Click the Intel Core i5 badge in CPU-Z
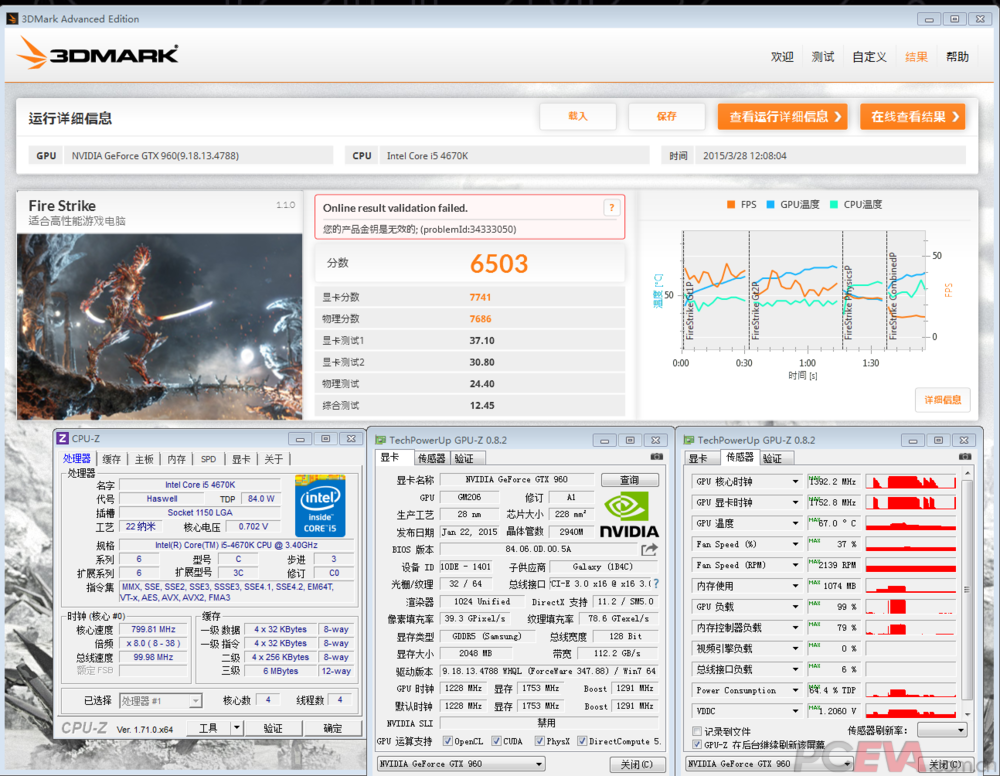This screenshot has height=776, width=1000. 320,505
